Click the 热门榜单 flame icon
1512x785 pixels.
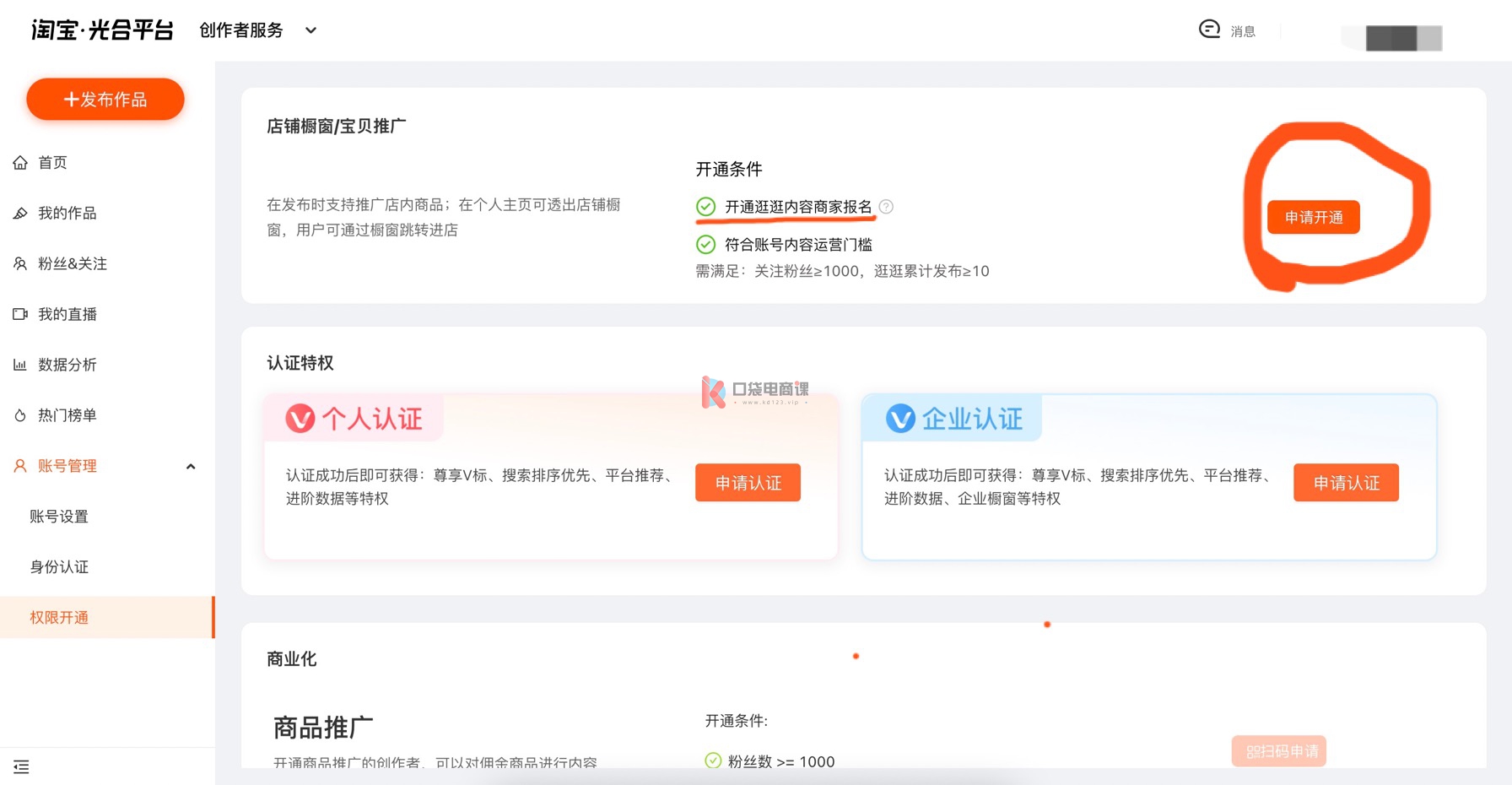click(x=20, y=415)
